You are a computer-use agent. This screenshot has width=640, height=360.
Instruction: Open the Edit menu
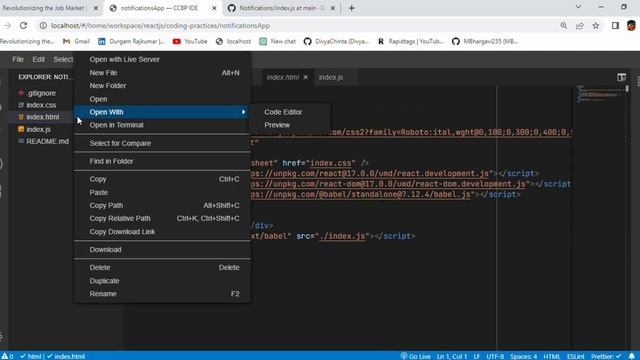[38, 60]
